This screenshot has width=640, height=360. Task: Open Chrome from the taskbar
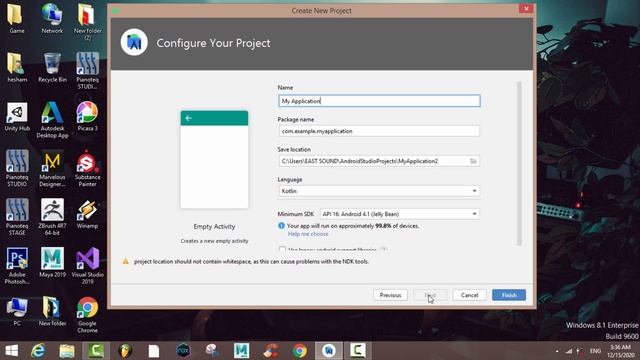[300, 351]
